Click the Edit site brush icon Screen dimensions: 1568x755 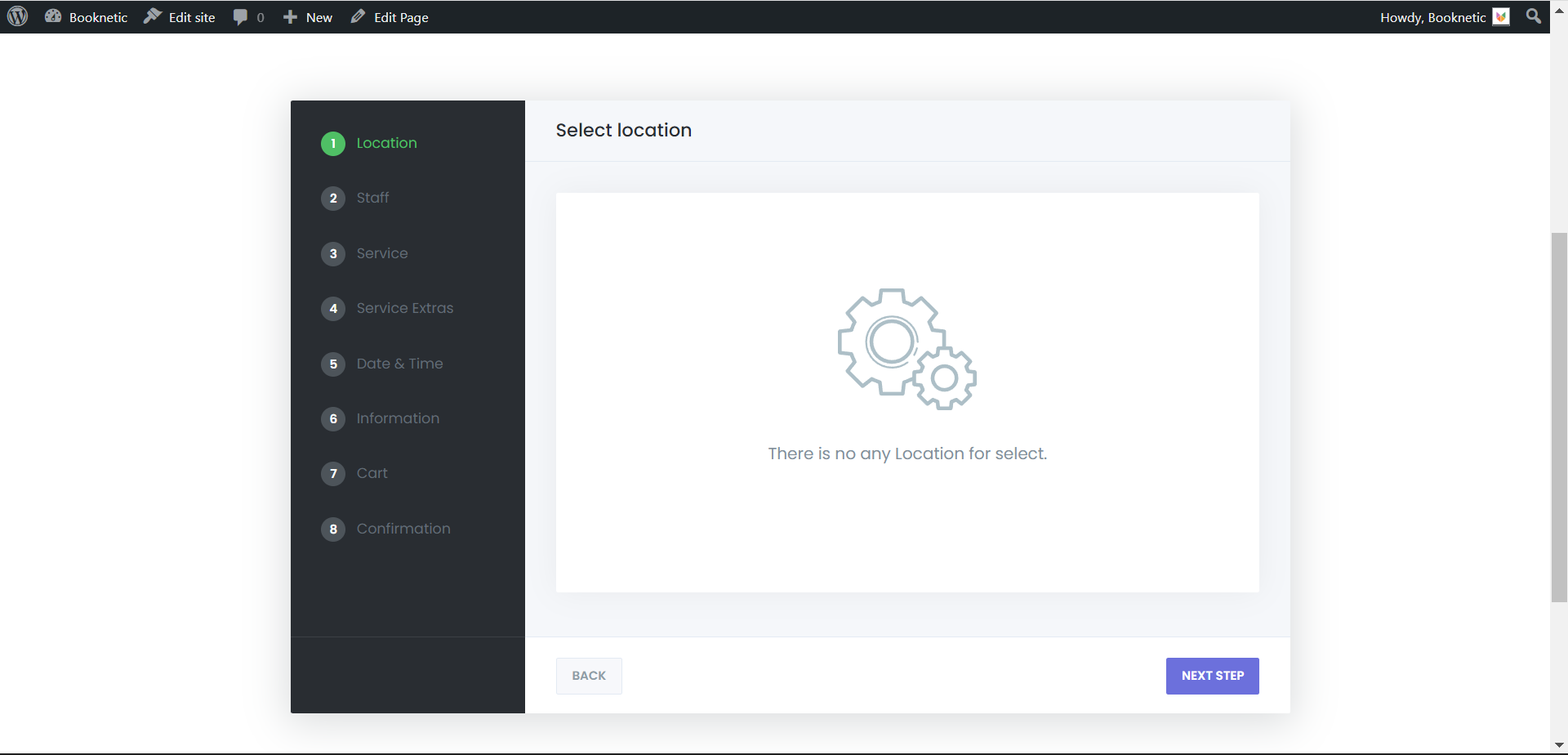point(152,16)
